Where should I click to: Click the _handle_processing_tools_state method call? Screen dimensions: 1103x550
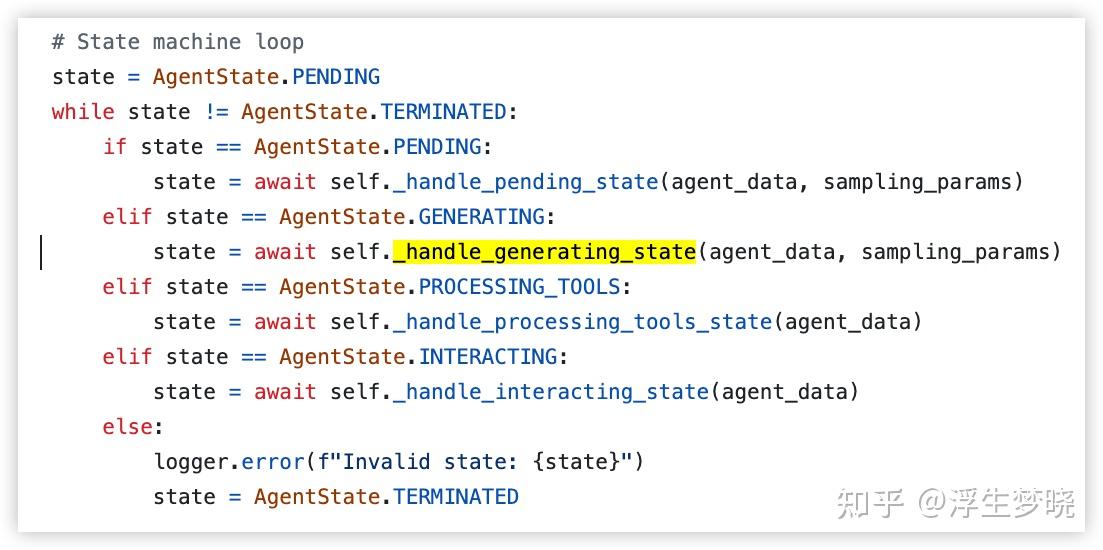[582, 321]
